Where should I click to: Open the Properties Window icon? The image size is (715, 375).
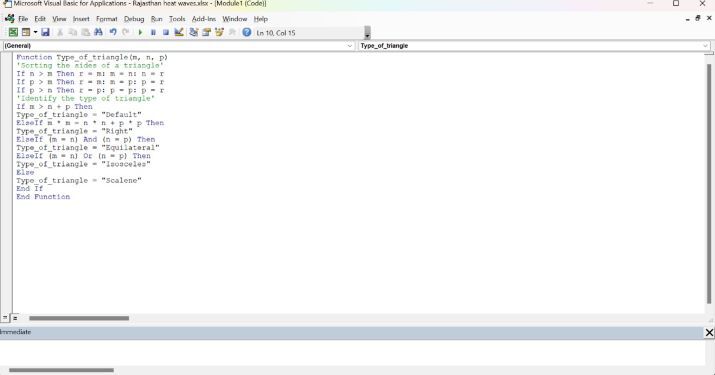(x=207, y=32)
